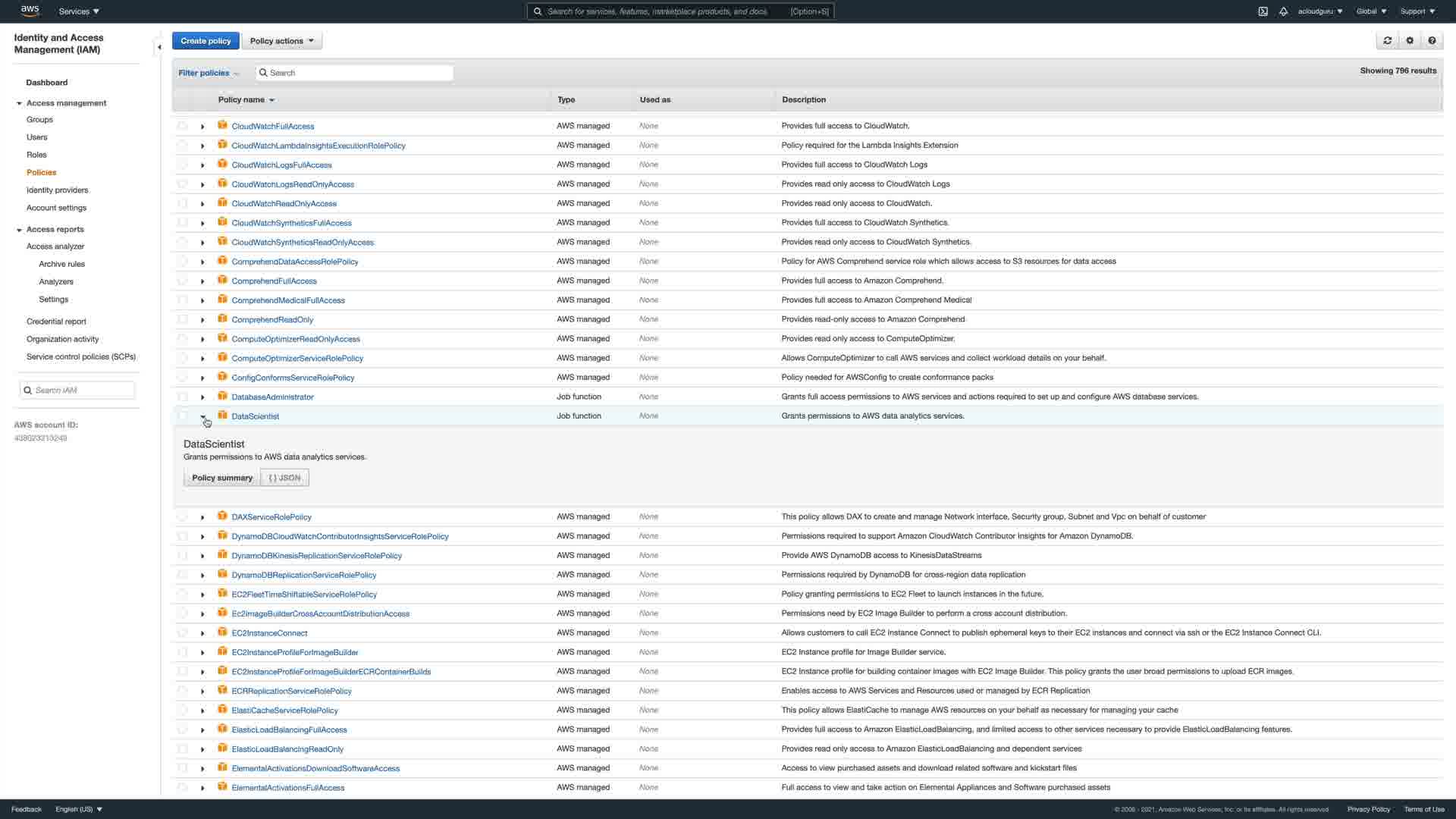
Task: Open the CloudShell terminal icon
Action: 1263,11
